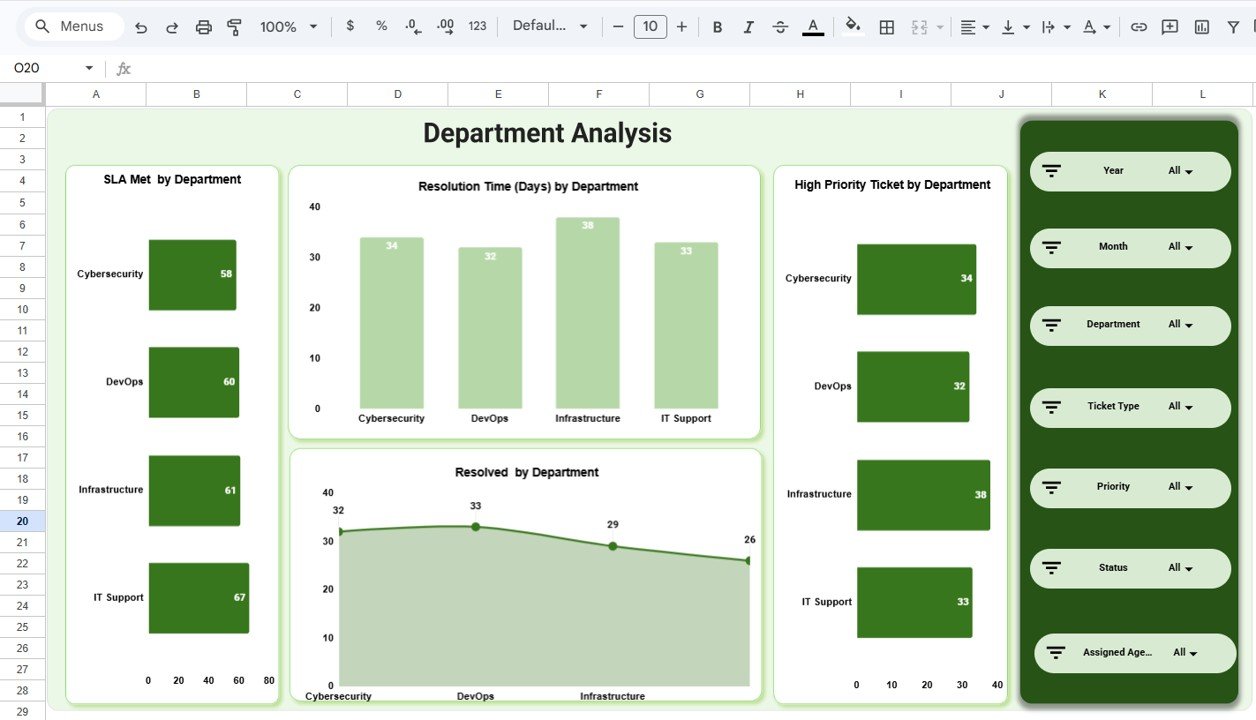Image resolution: width=1256 pixels, height=720 pixels.
Task: Toggle bold formatting
Action: (x=717, y=27)
